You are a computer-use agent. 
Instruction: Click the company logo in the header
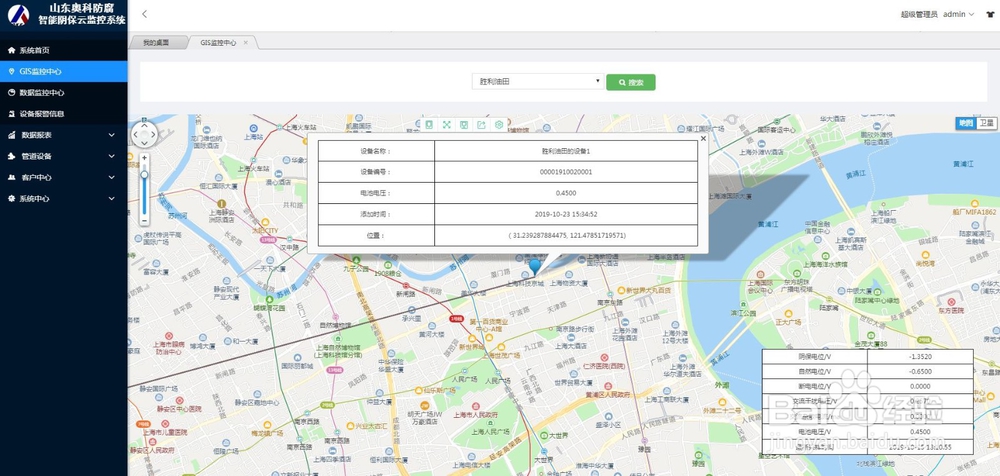coord(18,14)
